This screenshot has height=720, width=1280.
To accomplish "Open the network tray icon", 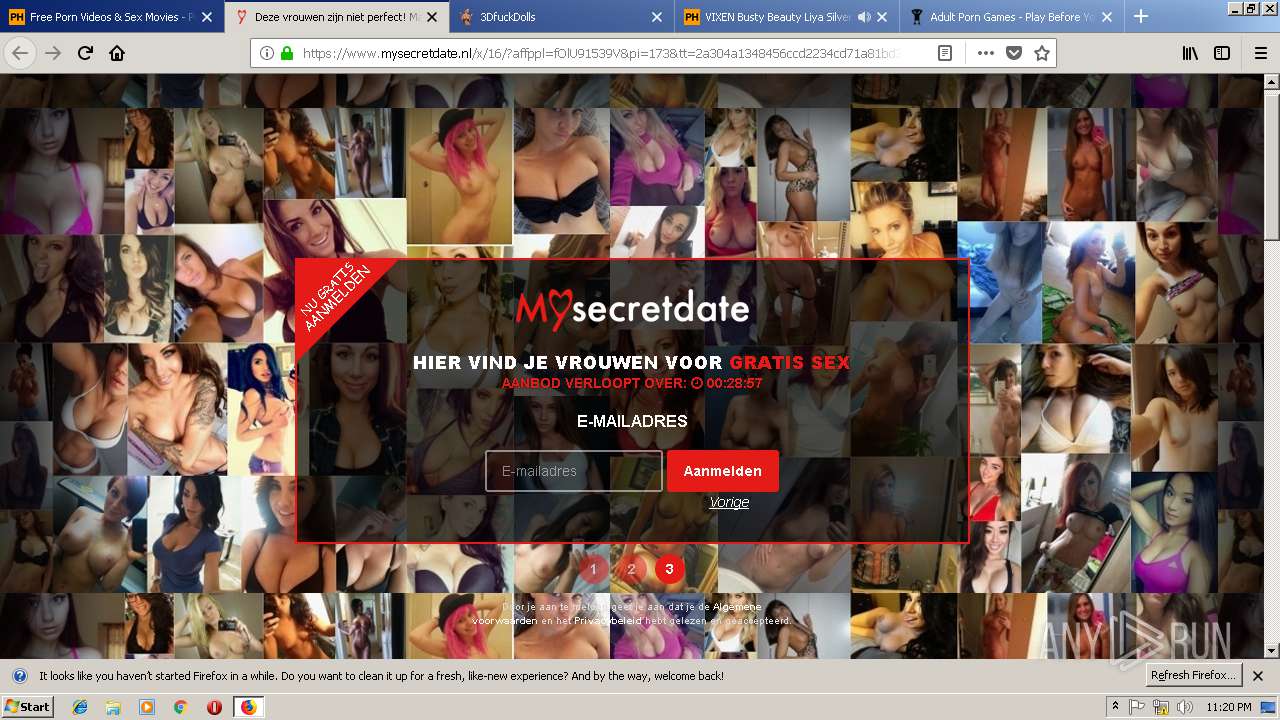I will (x=1161, y=706).
